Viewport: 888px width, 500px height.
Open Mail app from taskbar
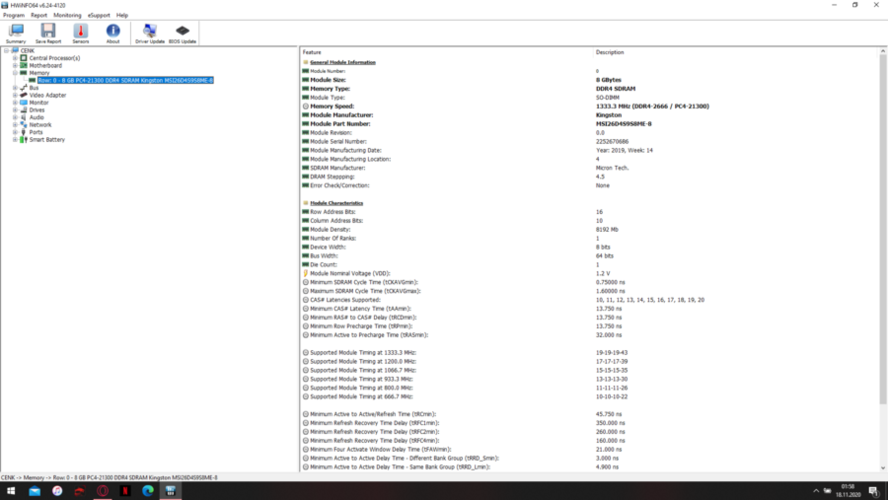(35, 491)
